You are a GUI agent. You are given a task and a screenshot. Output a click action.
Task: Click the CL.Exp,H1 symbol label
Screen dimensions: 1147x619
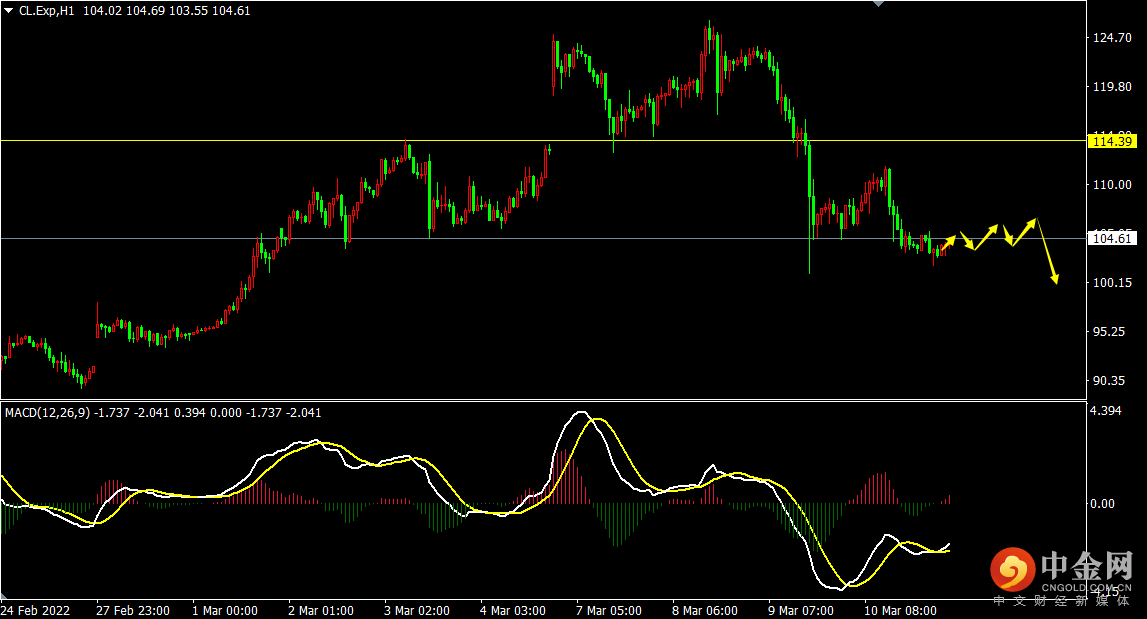coord(47,11)
